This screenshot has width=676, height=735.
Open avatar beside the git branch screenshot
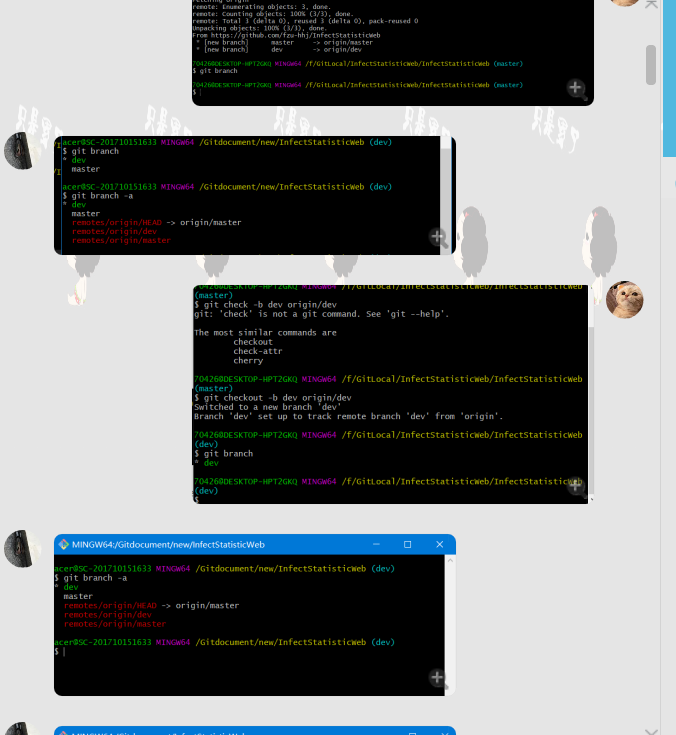pos(21,150)
